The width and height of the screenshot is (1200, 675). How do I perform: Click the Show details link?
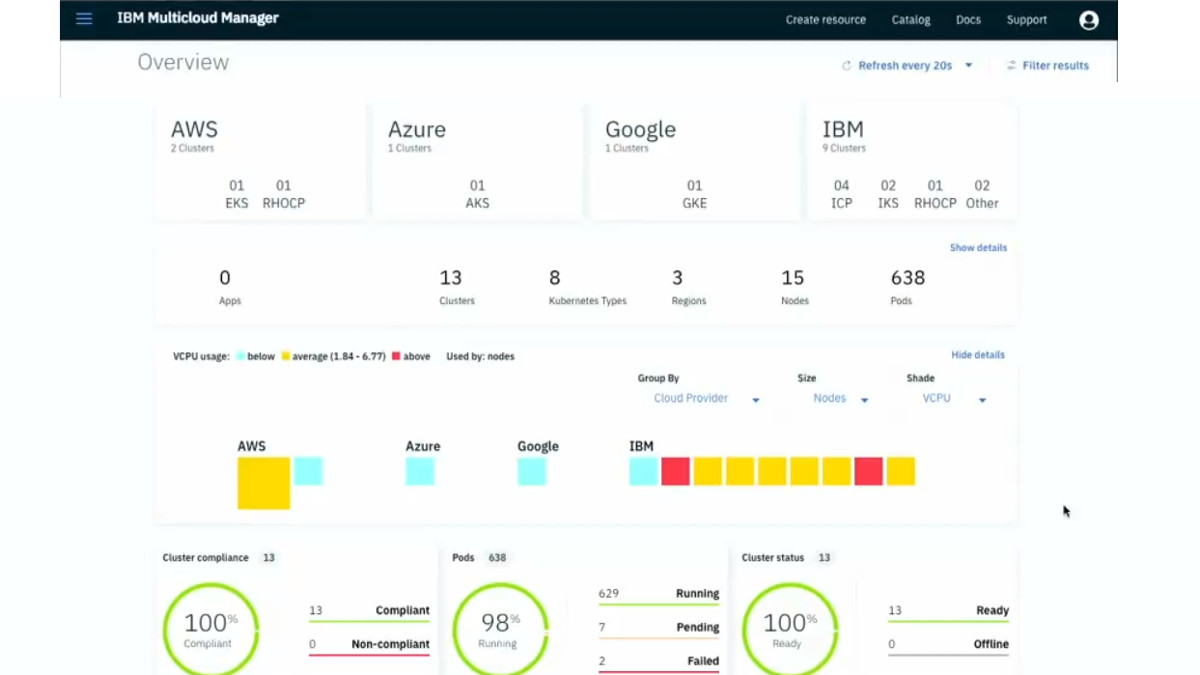978,248
